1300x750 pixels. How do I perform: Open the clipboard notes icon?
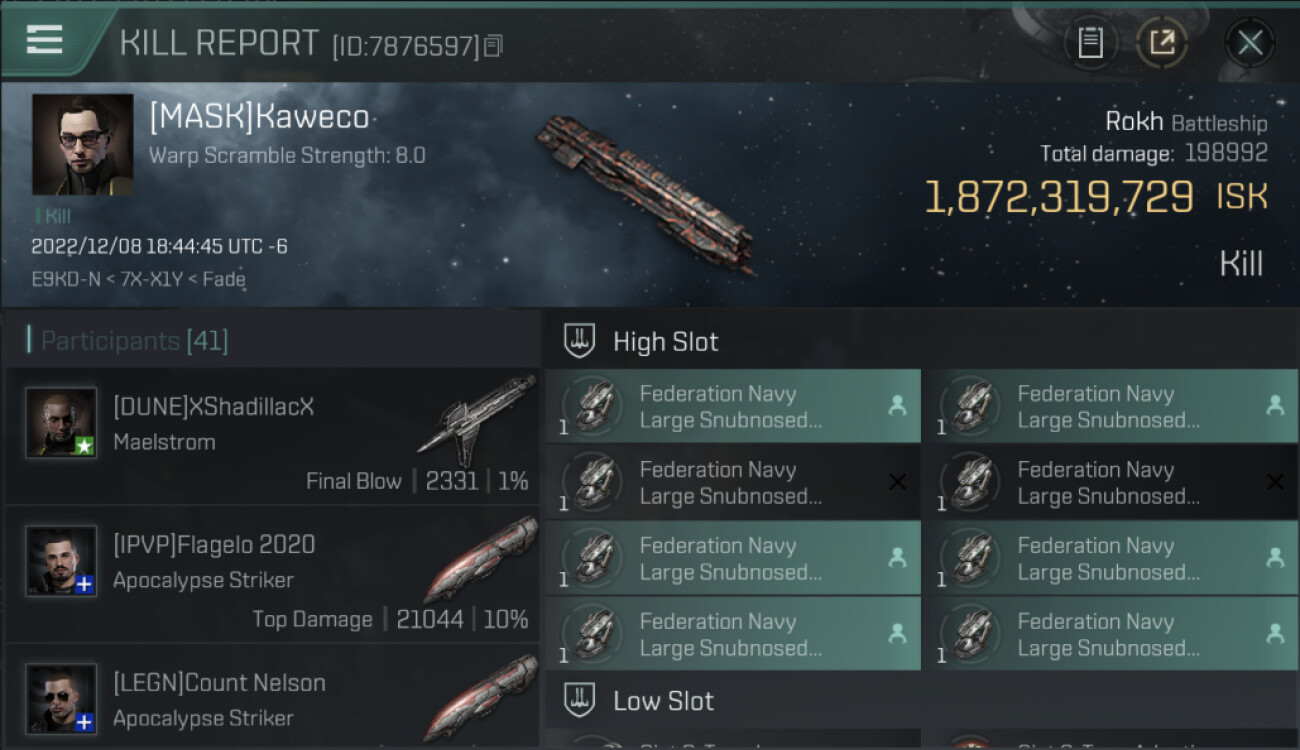[x=1090, y=43]
